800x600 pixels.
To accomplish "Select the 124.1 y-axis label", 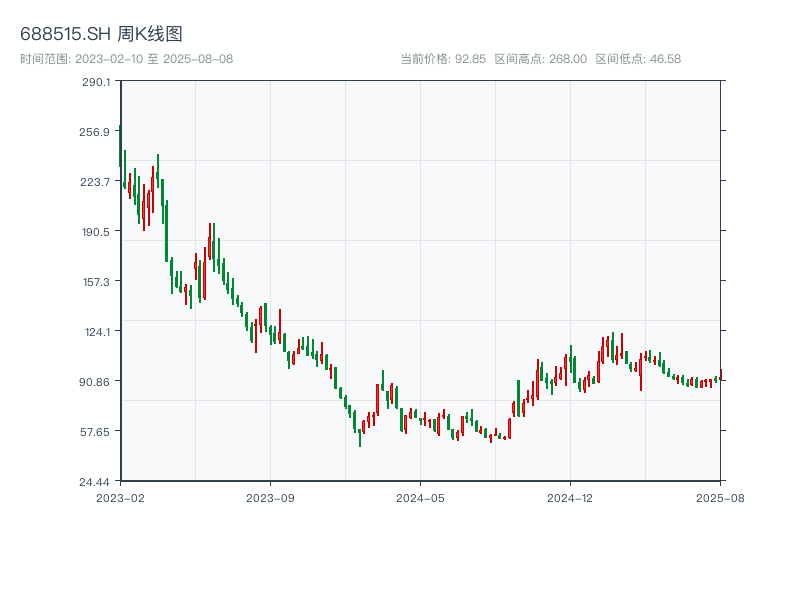I will click(x=96, y=331).
